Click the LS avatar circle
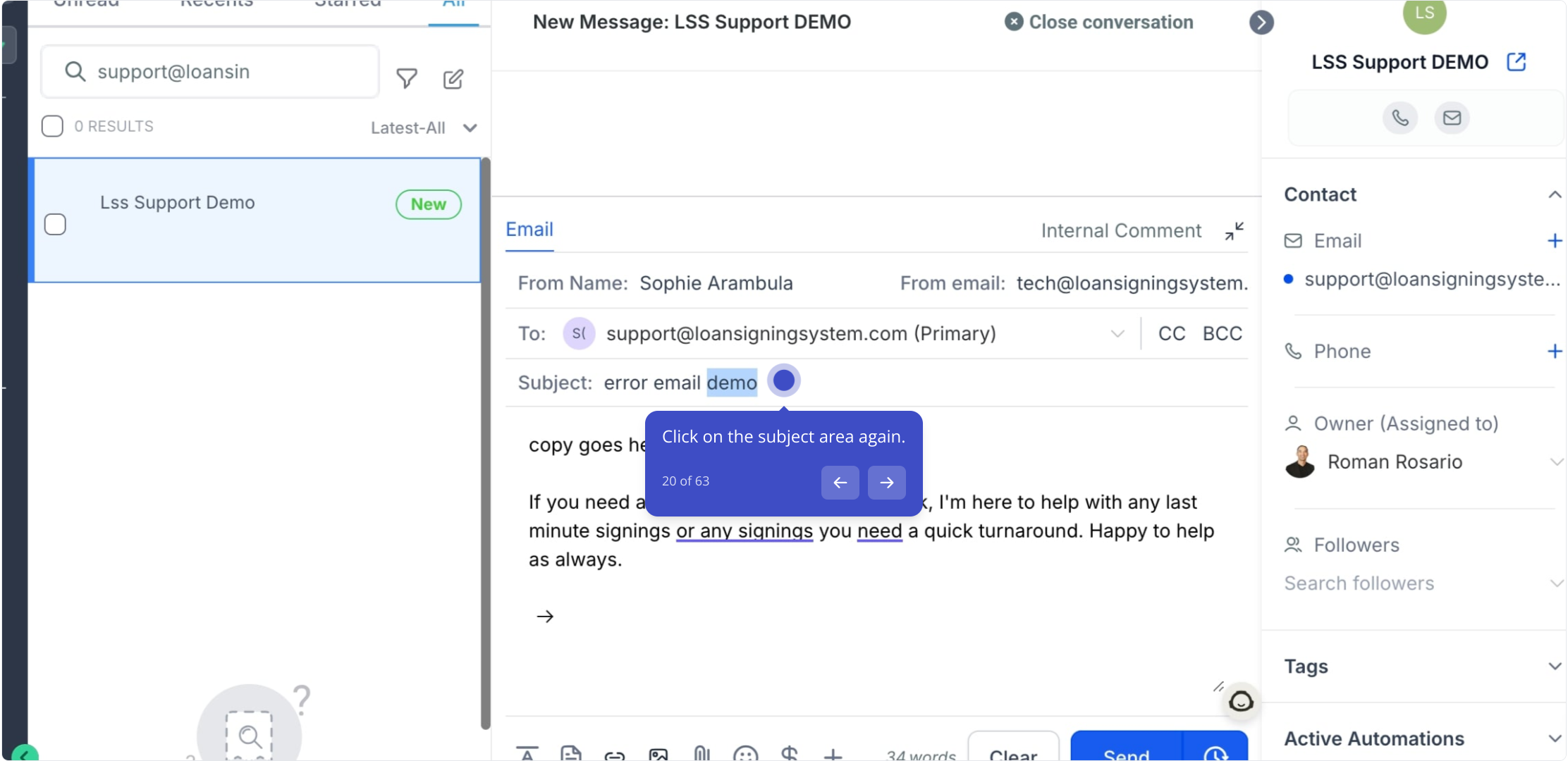This screenshot has width=1568, height=761. click(1424, 14)
